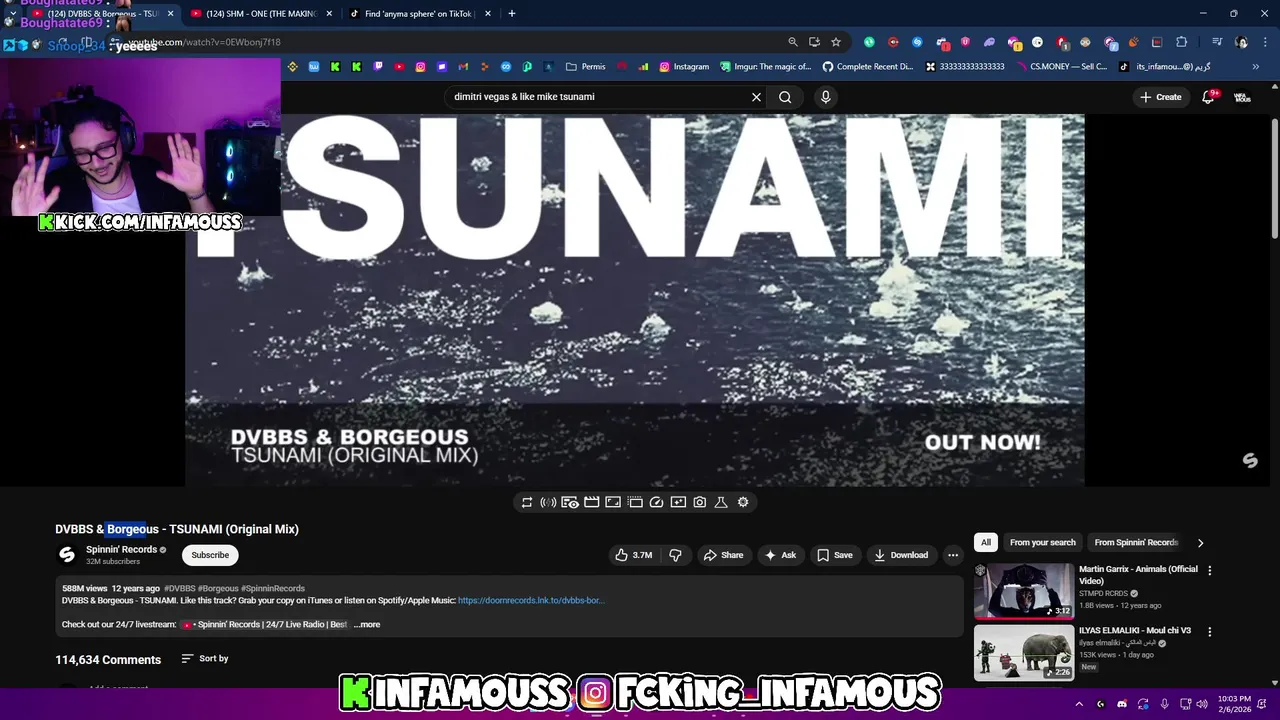The height and width of the screenshot is (720, 1280).
Task: Clear the YouTube search box with X
Action: [756, 97]
